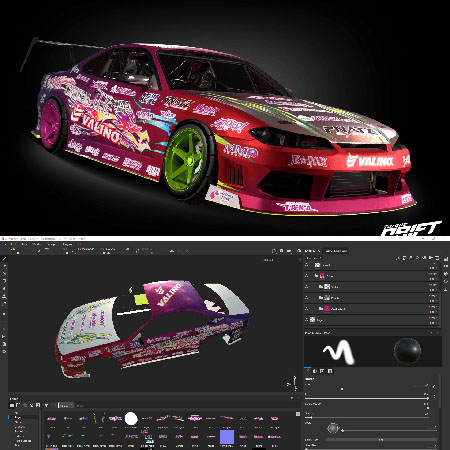Click slider handle beside the alpha thumbnail
The height and width of the screenshot is (450, 450).
point(342,430)
